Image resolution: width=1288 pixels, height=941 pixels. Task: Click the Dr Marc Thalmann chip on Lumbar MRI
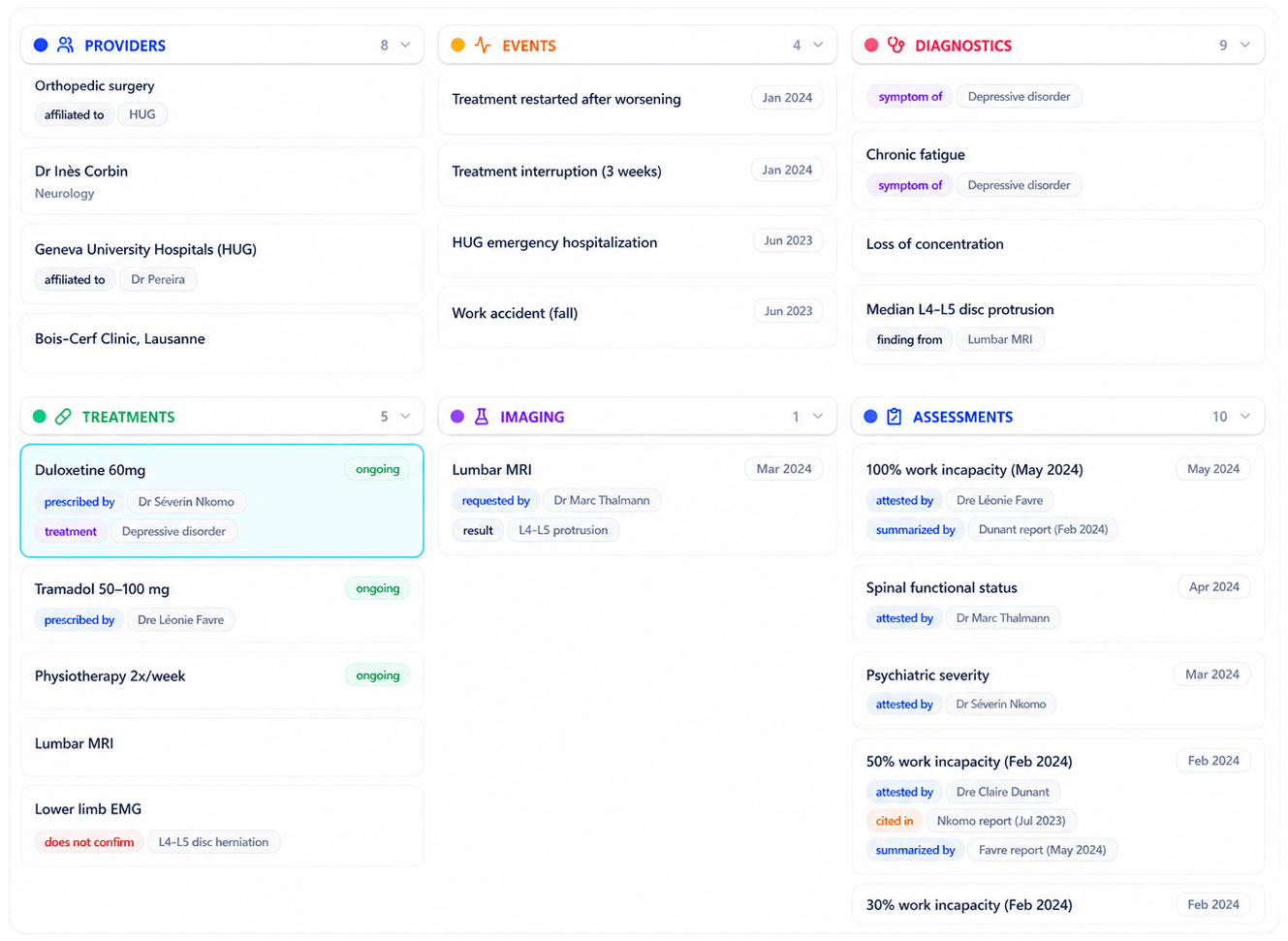(602, 501)
